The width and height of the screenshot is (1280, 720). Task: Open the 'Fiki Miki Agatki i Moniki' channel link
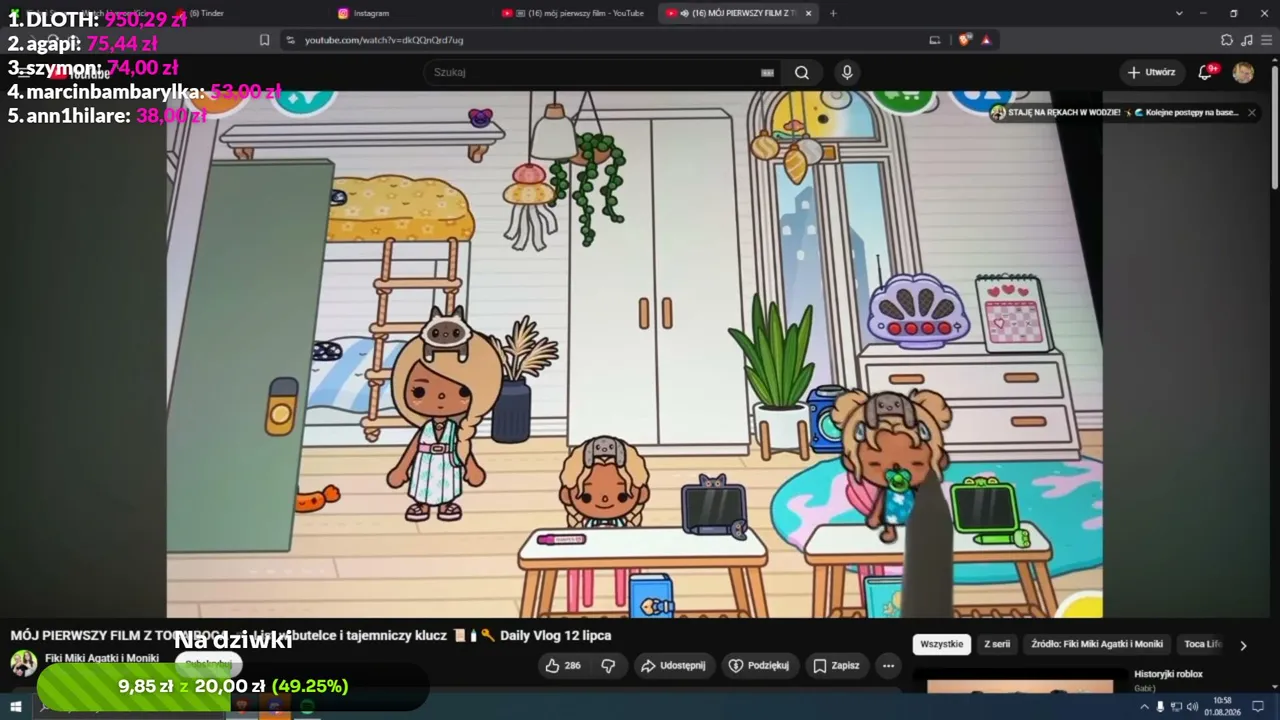104,658
